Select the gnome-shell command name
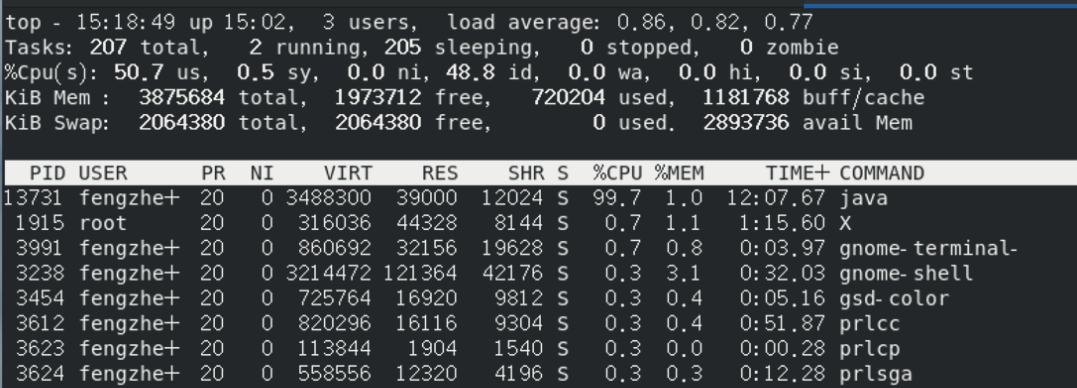This screenshot has width=1077, height=388. pos(906,273)
